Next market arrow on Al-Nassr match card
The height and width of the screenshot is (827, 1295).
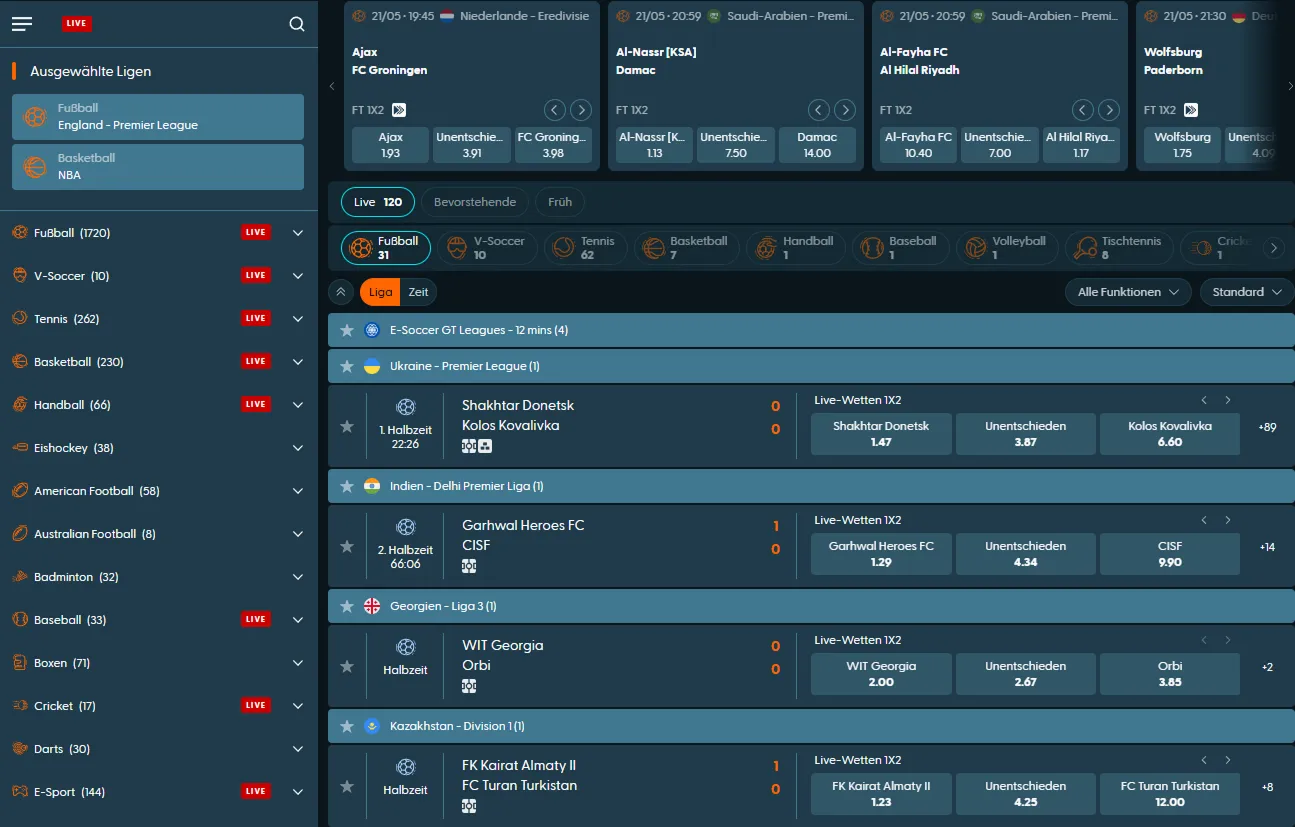pos(845,110)
